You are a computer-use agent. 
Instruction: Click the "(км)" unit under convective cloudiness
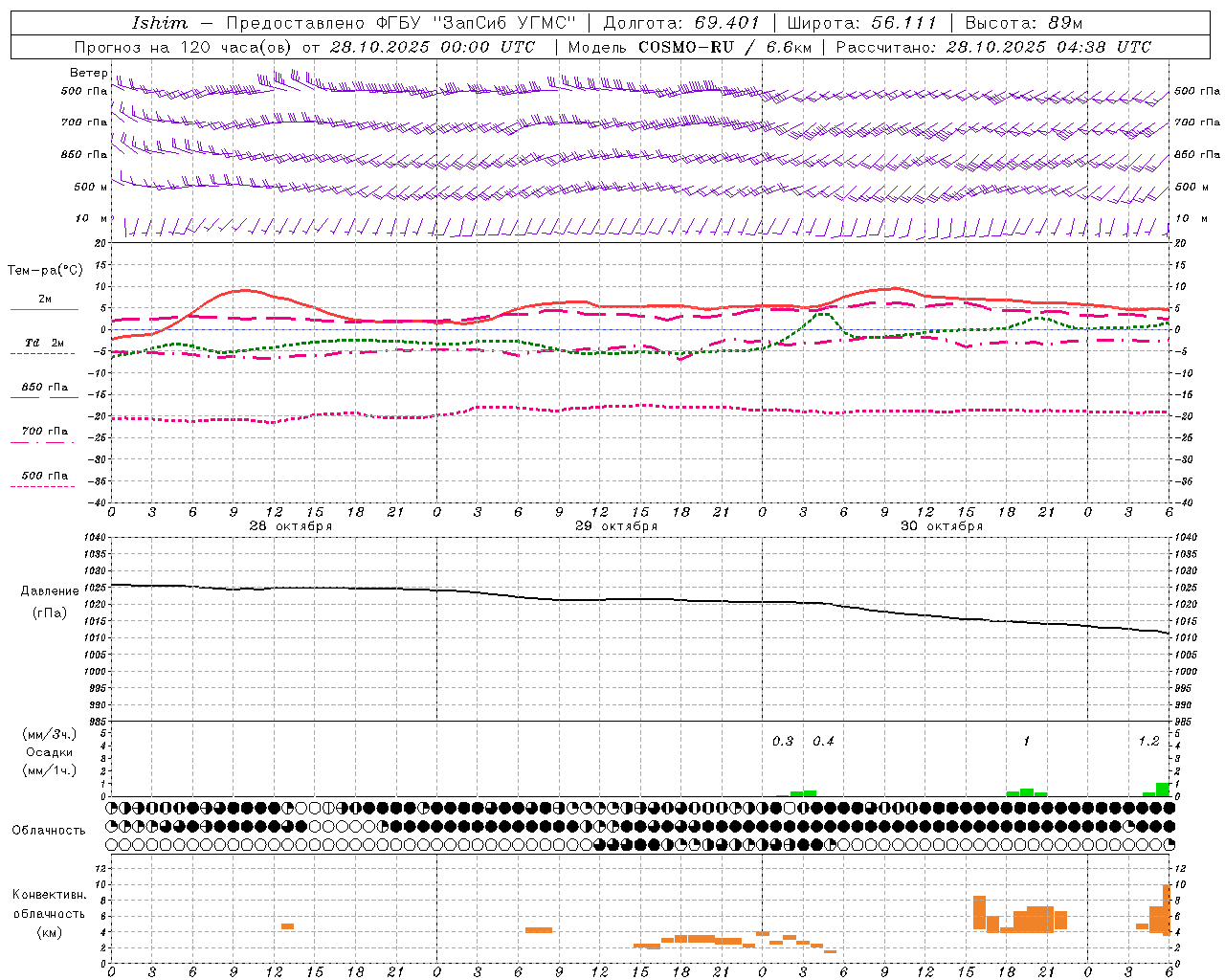pos(50,931)
